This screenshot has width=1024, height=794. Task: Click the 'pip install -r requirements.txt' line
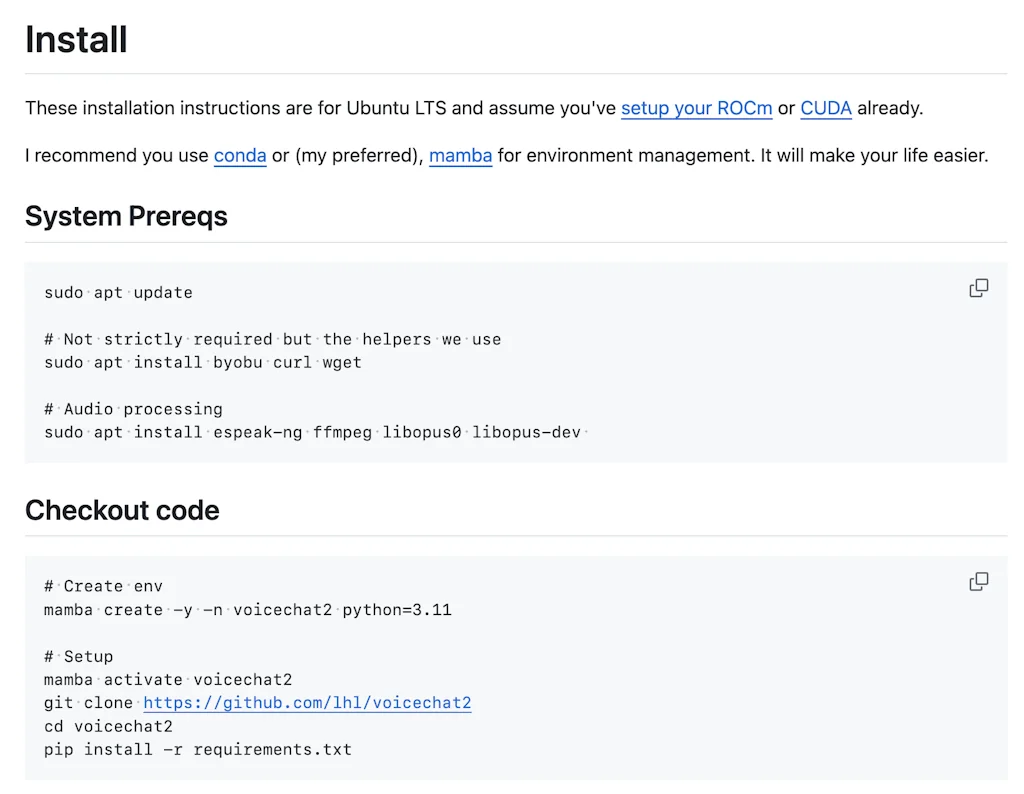(x=198, y=749)
